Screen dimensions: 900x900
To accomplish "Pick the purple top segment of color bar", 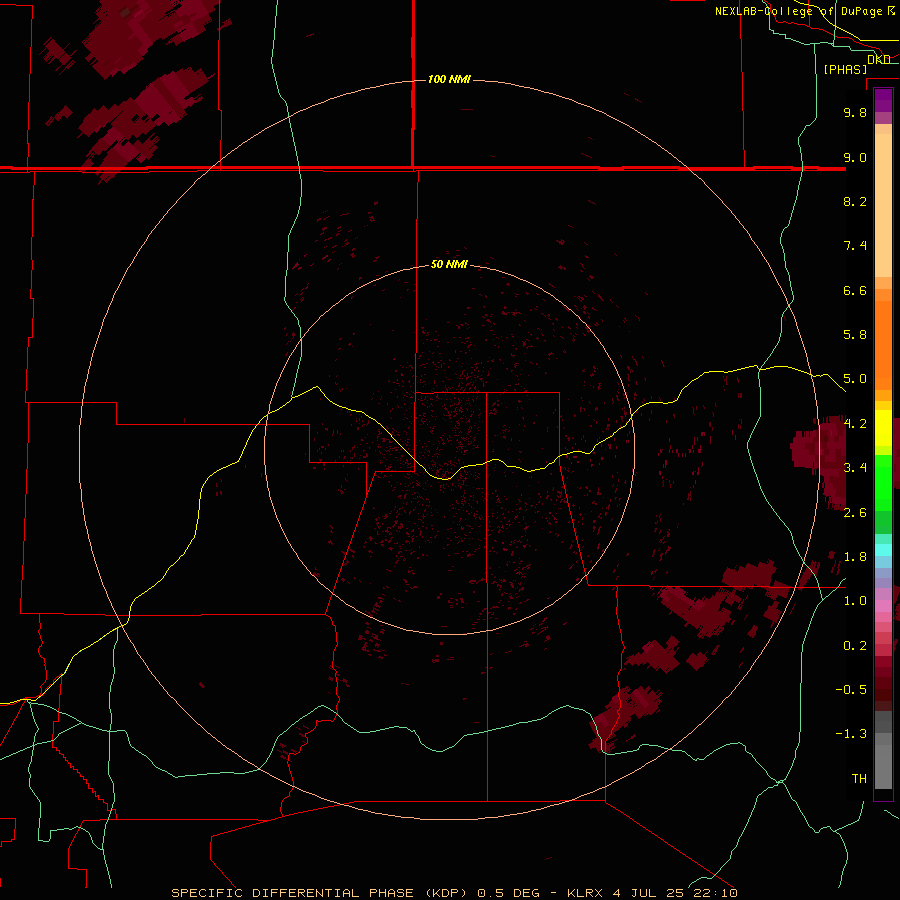I will pyautogui.click(x=883, y=100).
